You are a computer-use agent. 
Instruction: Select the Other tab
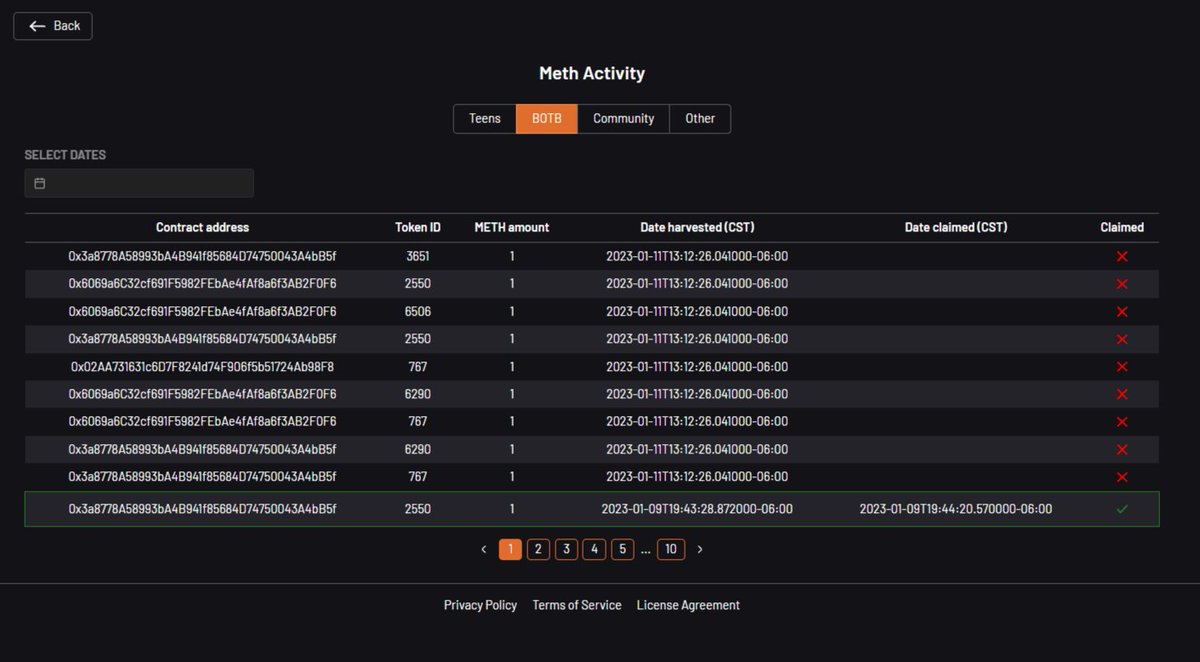pos(700,118)
